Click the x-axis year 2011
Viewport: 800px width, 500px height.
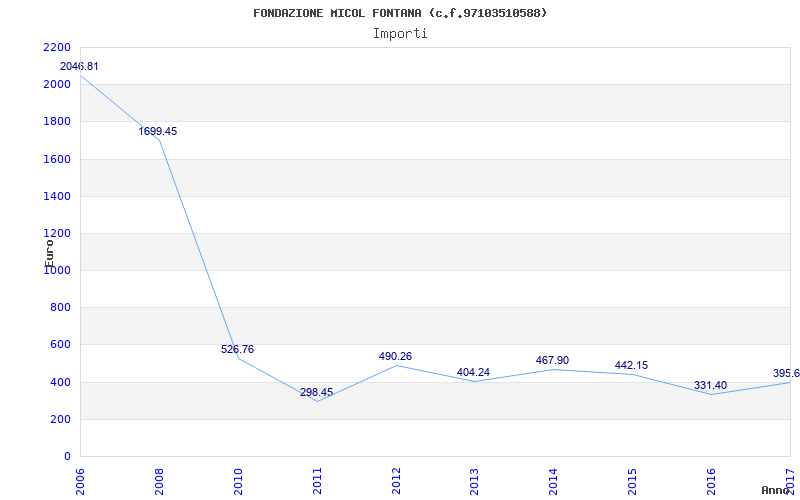(x=317, y=481)
